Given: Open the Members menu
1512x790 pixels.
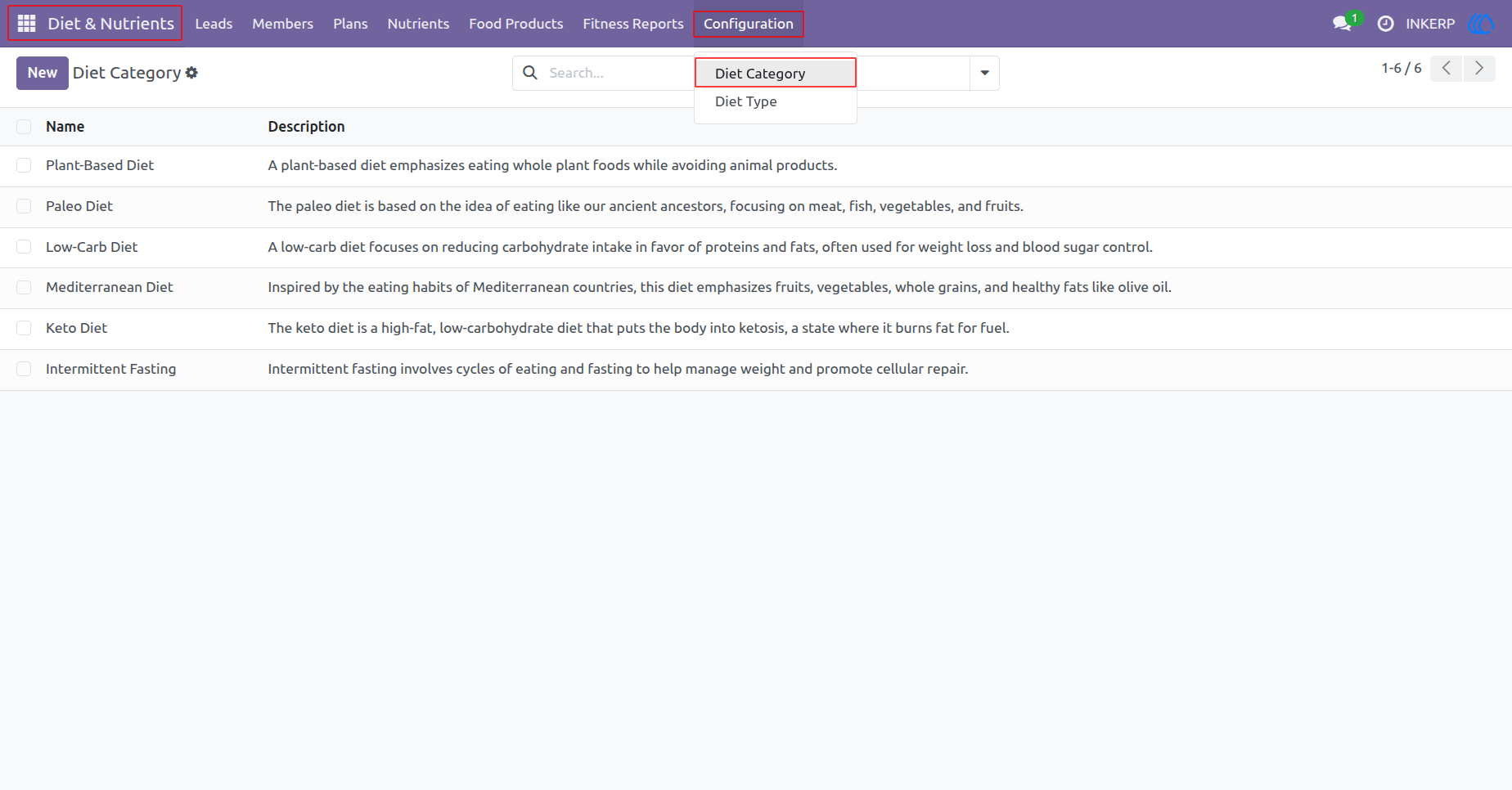Looking at the screenshot, I should [282, 24].
